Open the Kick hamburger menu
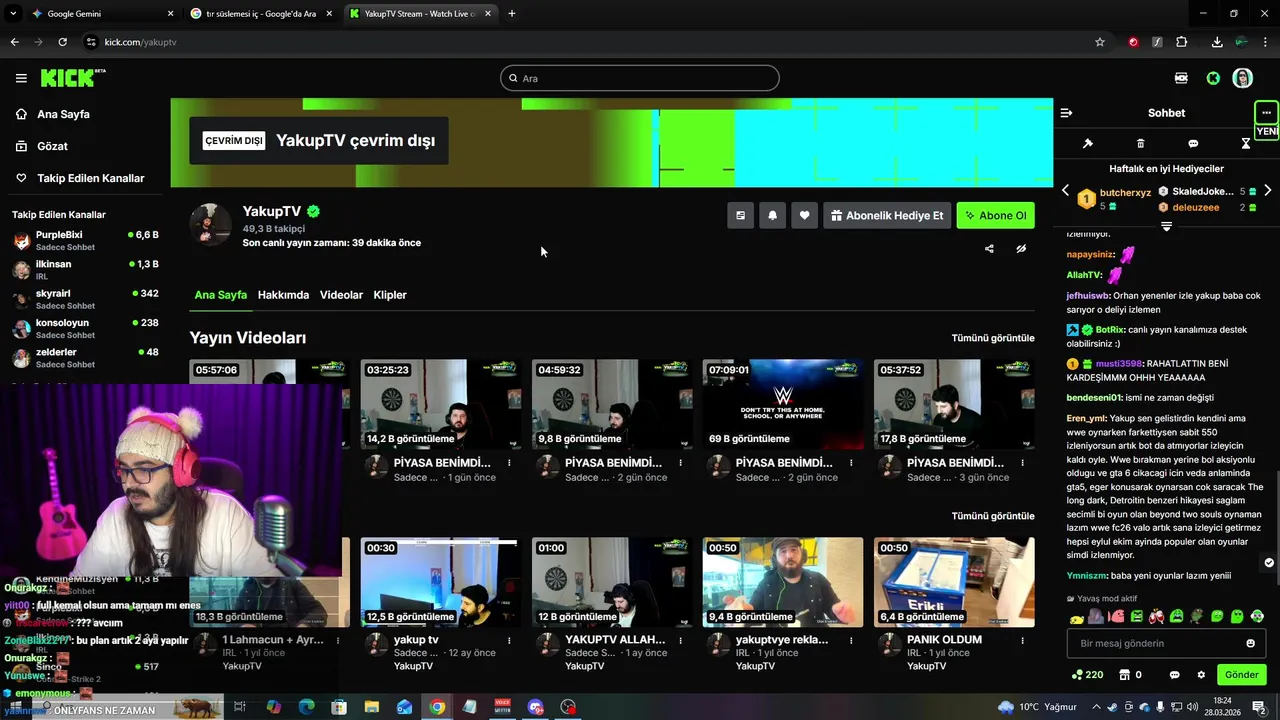 pos(21,78)
